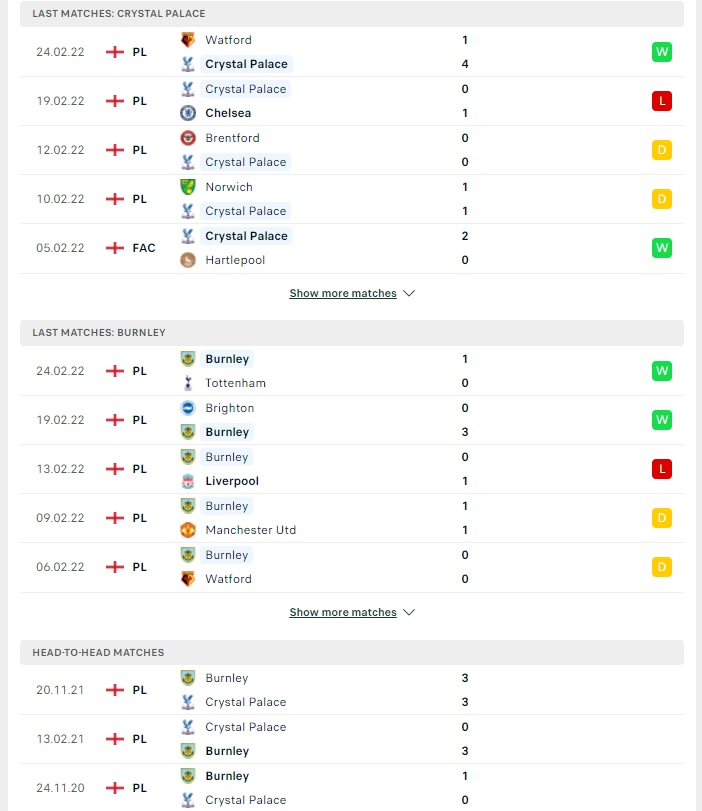Select Crystal Palace team name in Hartlepool match
The width and height of the screenshot is (702, 811).
(x=246, y=236)
